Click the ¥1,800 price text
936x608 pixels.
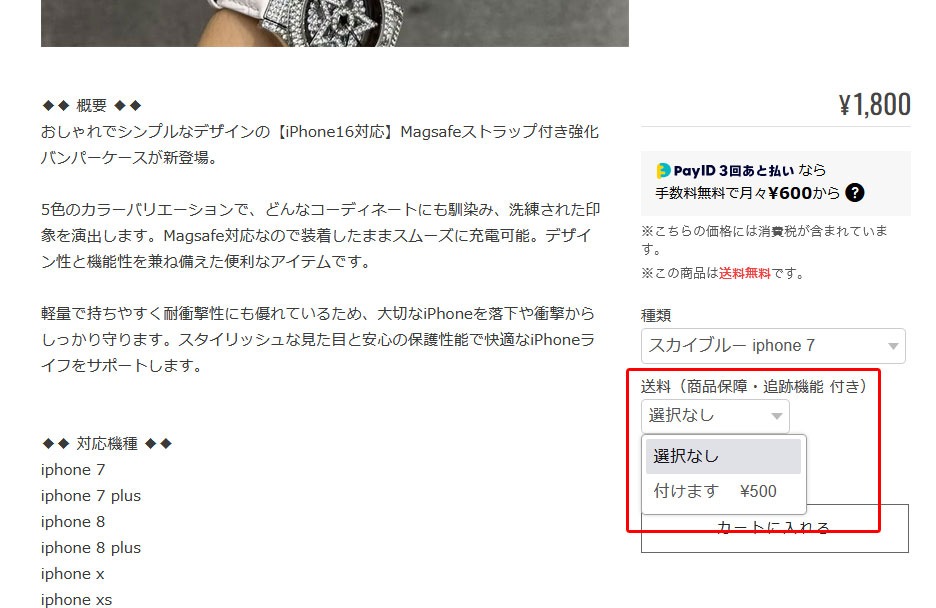click(875, 104)
